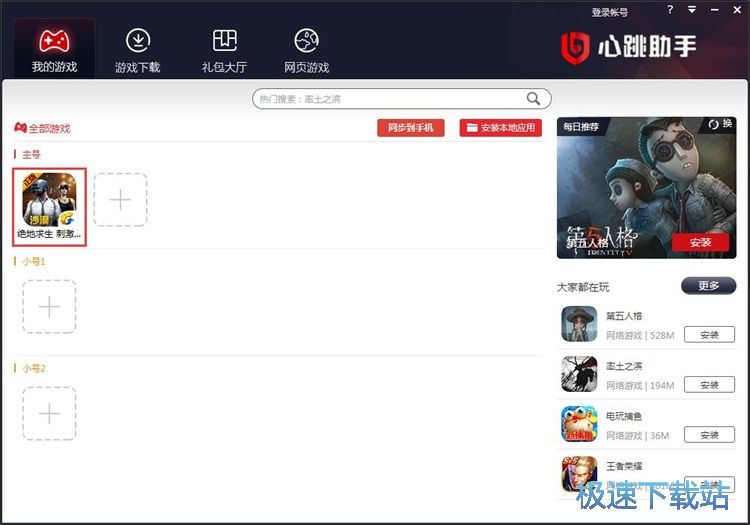Screen dimensions: 750x525
Task: Install 电玩捕鱼 game
Action: click(x=709, y=435)
